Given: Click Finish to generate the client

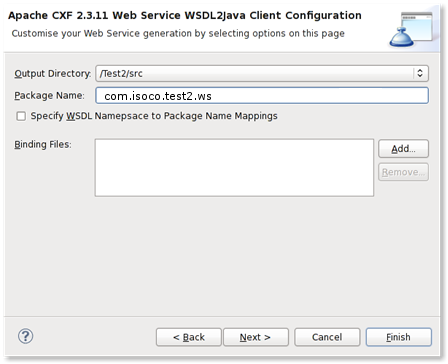Looking at the screenshot, I should coord(399,337).
